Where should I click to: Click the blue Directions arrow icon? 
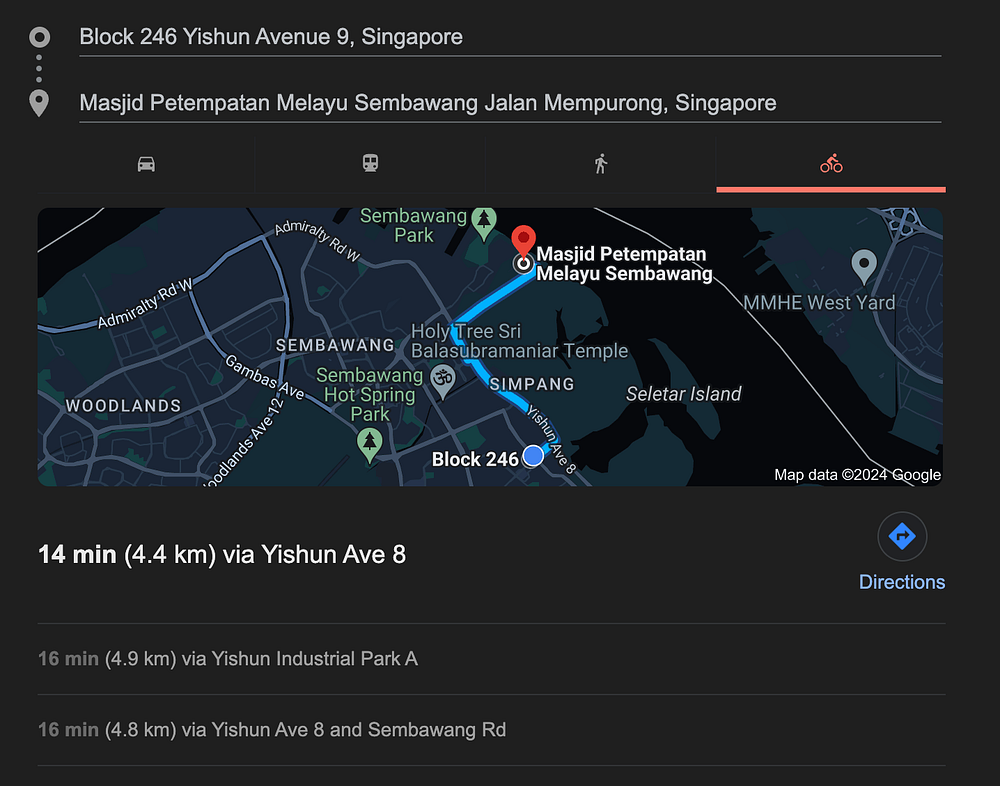point(902,537)
